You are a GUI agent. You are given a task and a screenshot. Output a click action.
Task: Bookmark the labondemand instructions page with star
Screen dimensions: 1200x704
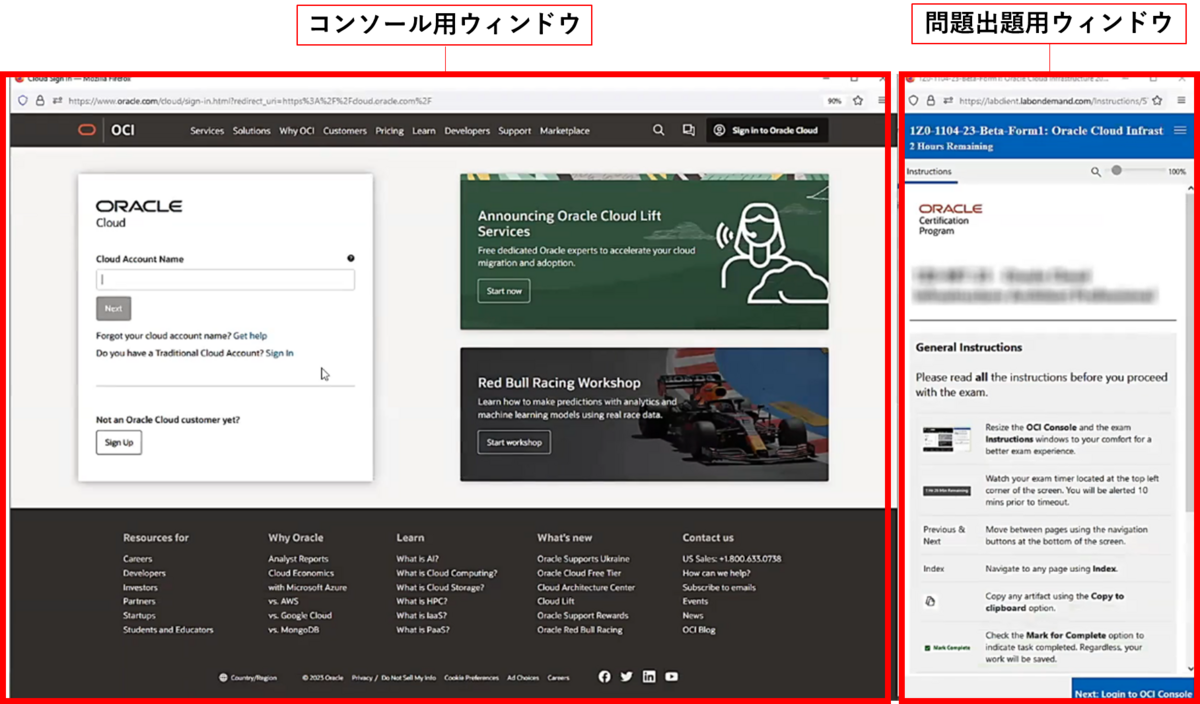point(1157,101)
